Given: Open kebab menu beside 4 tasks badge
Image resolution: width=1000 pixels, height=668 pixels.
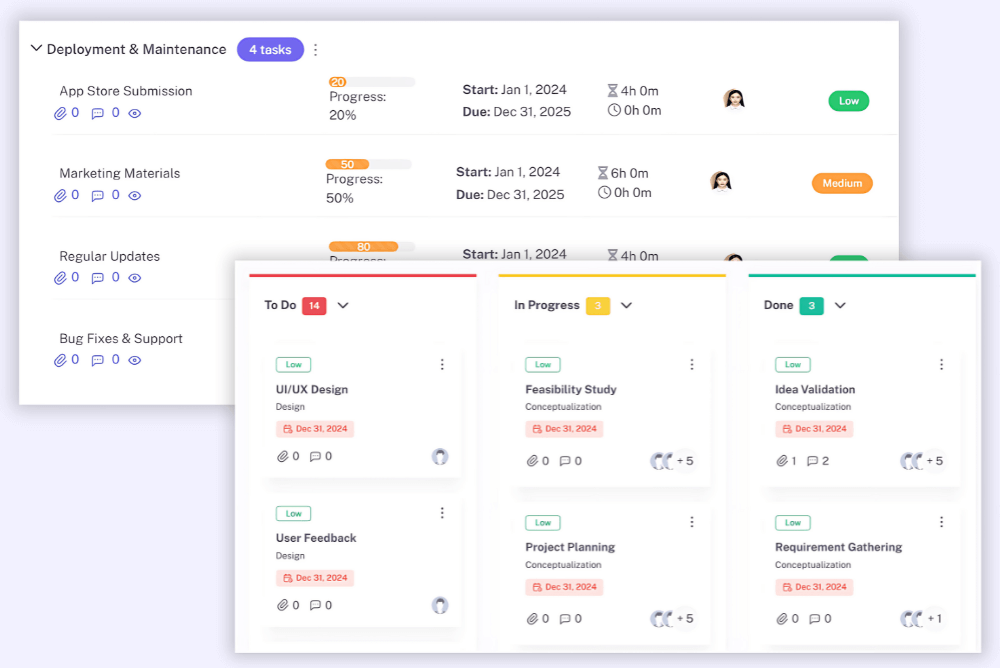Looking at the screenshot, I should (x=316, y=49).
